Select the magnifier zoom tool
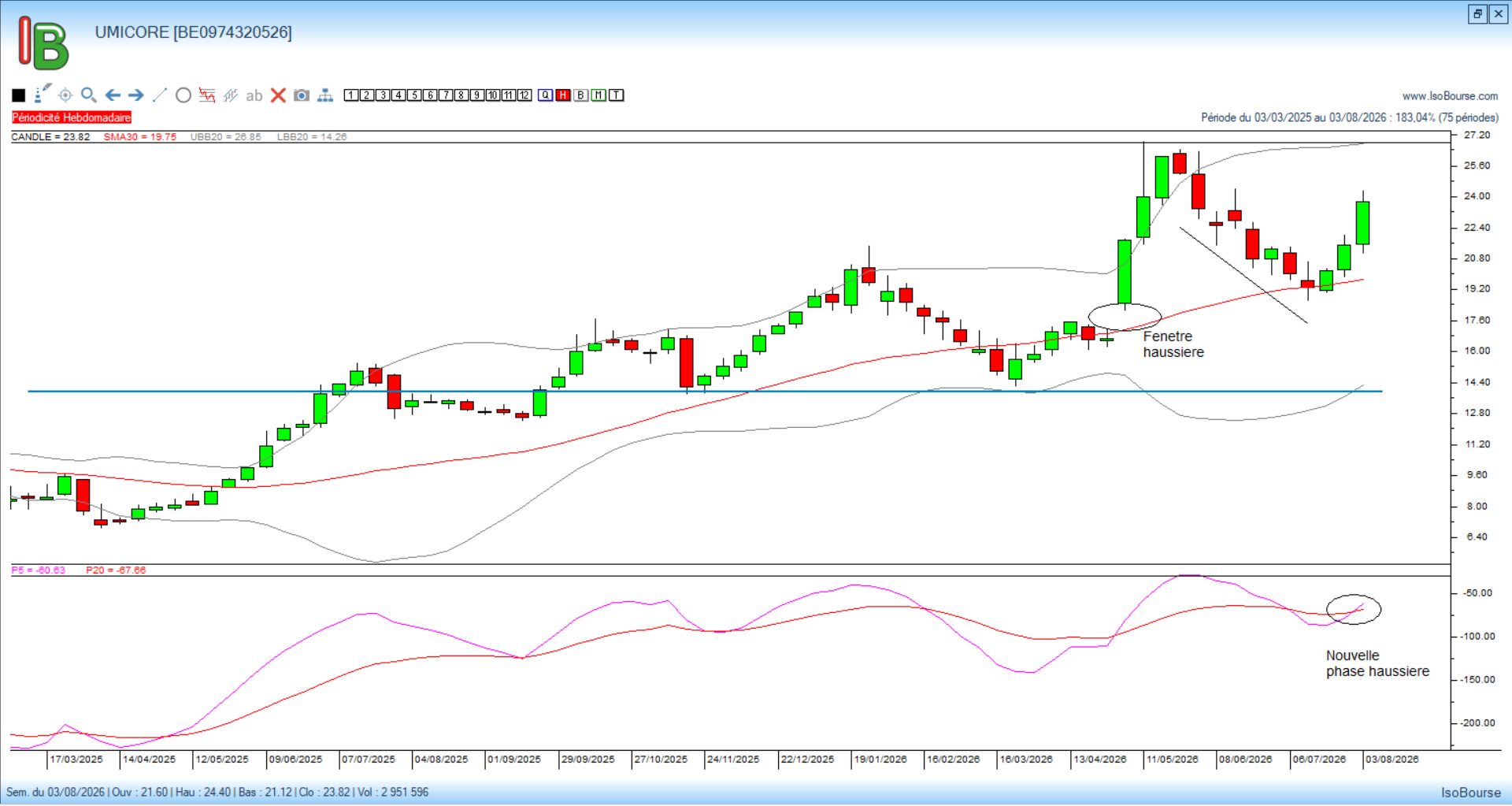The height and width of the screenshot is (806, 1512). (89, 95)
